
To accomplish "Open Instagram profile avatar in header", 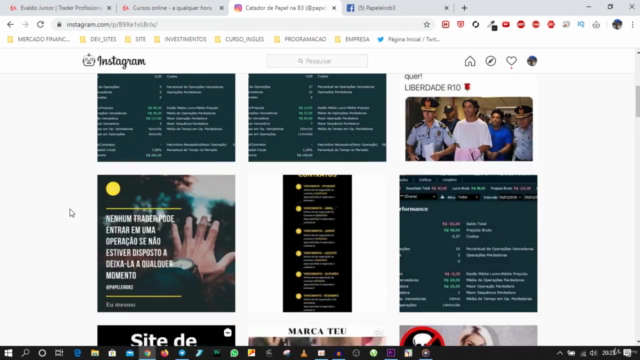I will pos(532,61).
